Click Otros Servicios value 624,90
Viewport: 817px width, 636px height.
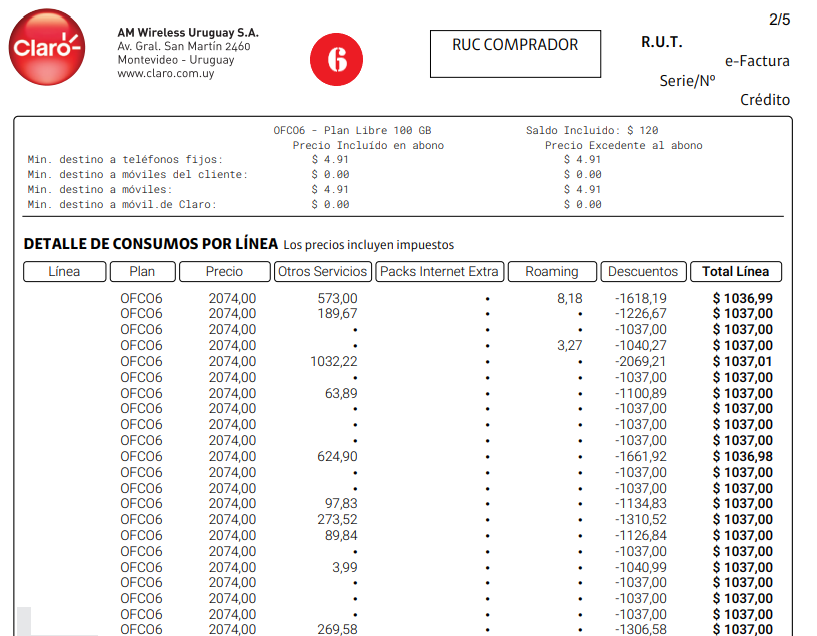(x=337, y=457)
